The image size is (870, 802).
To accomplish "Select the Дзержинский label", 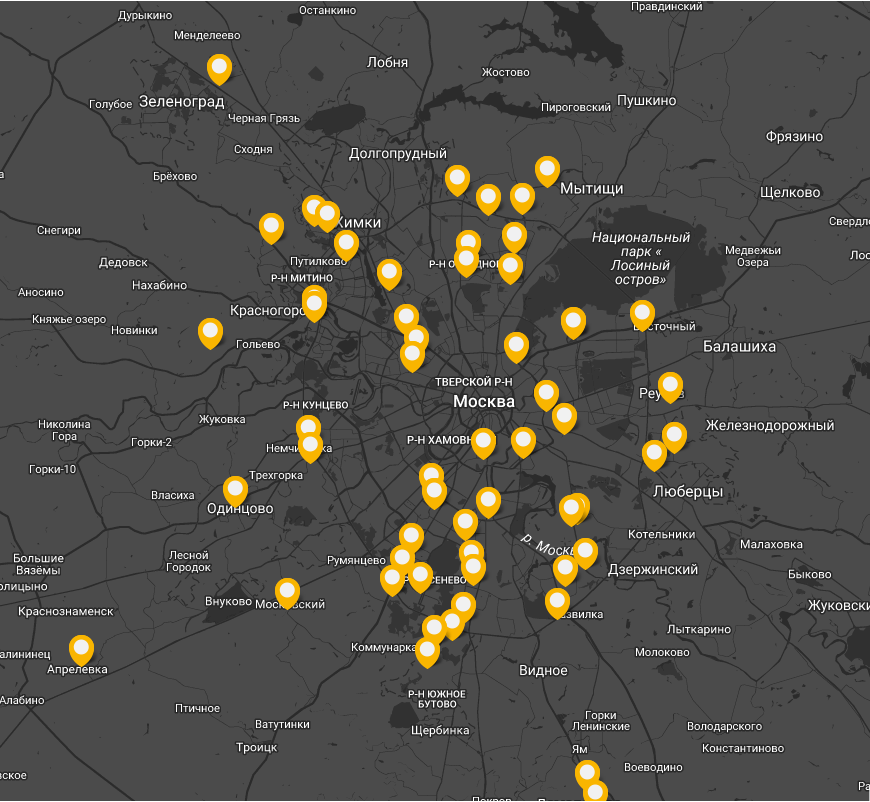I will tap(653, 570).
